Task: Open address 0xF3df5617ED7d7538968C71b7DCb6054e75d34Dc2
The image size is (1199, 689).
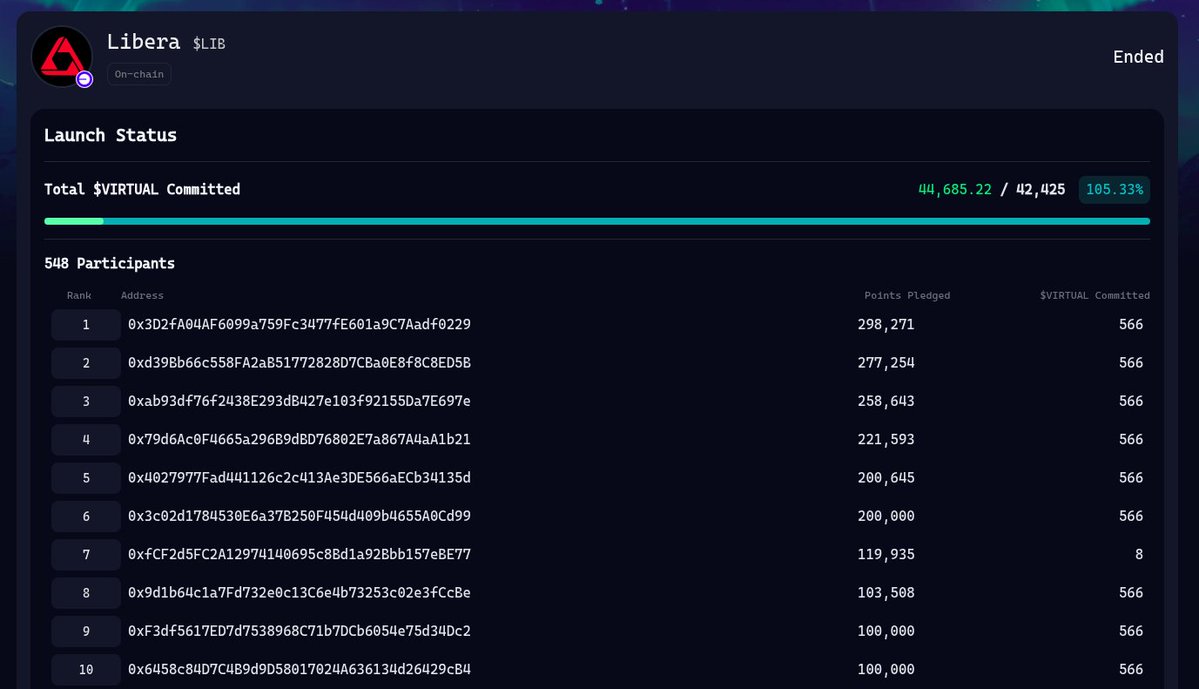Action: [x=299, y=631]
